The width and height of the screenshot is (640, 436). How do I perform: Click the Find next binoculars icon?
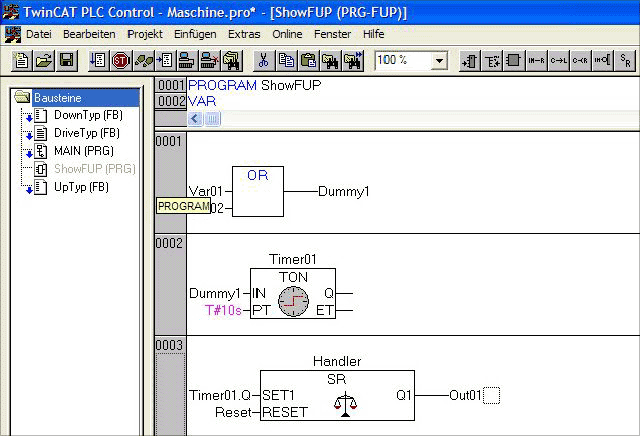353,61
